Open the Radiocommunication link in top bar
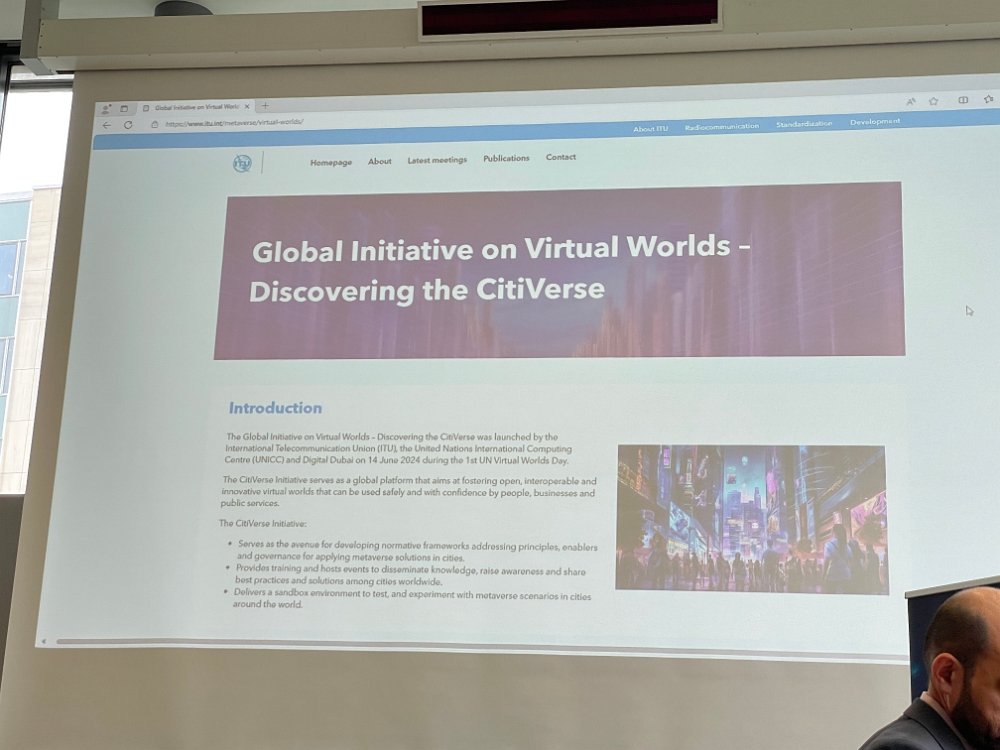 pyautogui.click(x=722, y=126)
